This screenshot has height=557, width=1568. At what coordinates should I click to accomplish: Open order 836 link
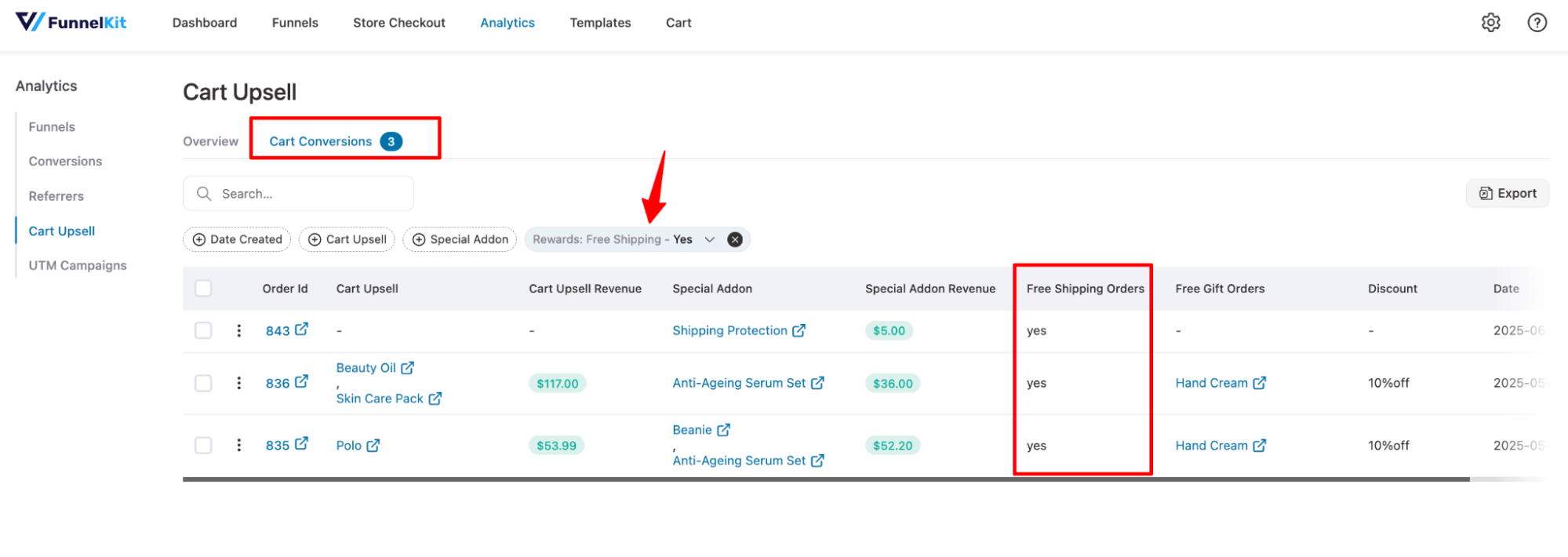tap(278, 383)
